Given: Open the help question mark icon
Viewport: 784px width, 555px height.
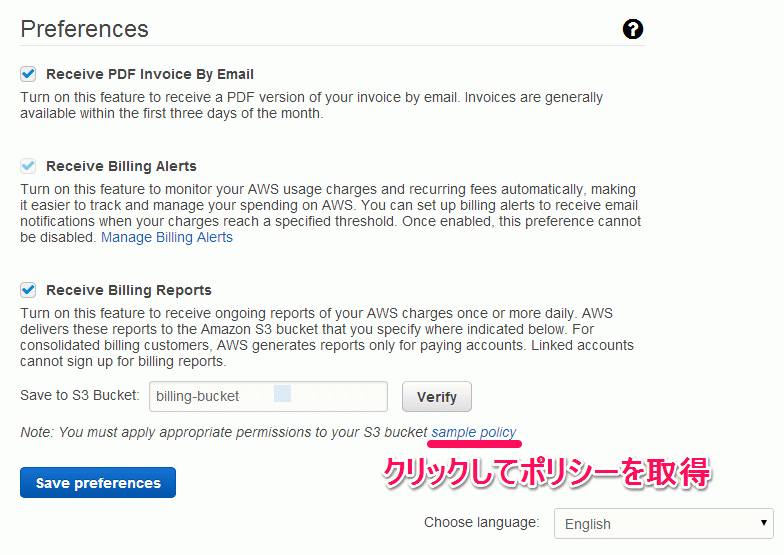Looking at the screenshot, I should [x=632, y=29].
